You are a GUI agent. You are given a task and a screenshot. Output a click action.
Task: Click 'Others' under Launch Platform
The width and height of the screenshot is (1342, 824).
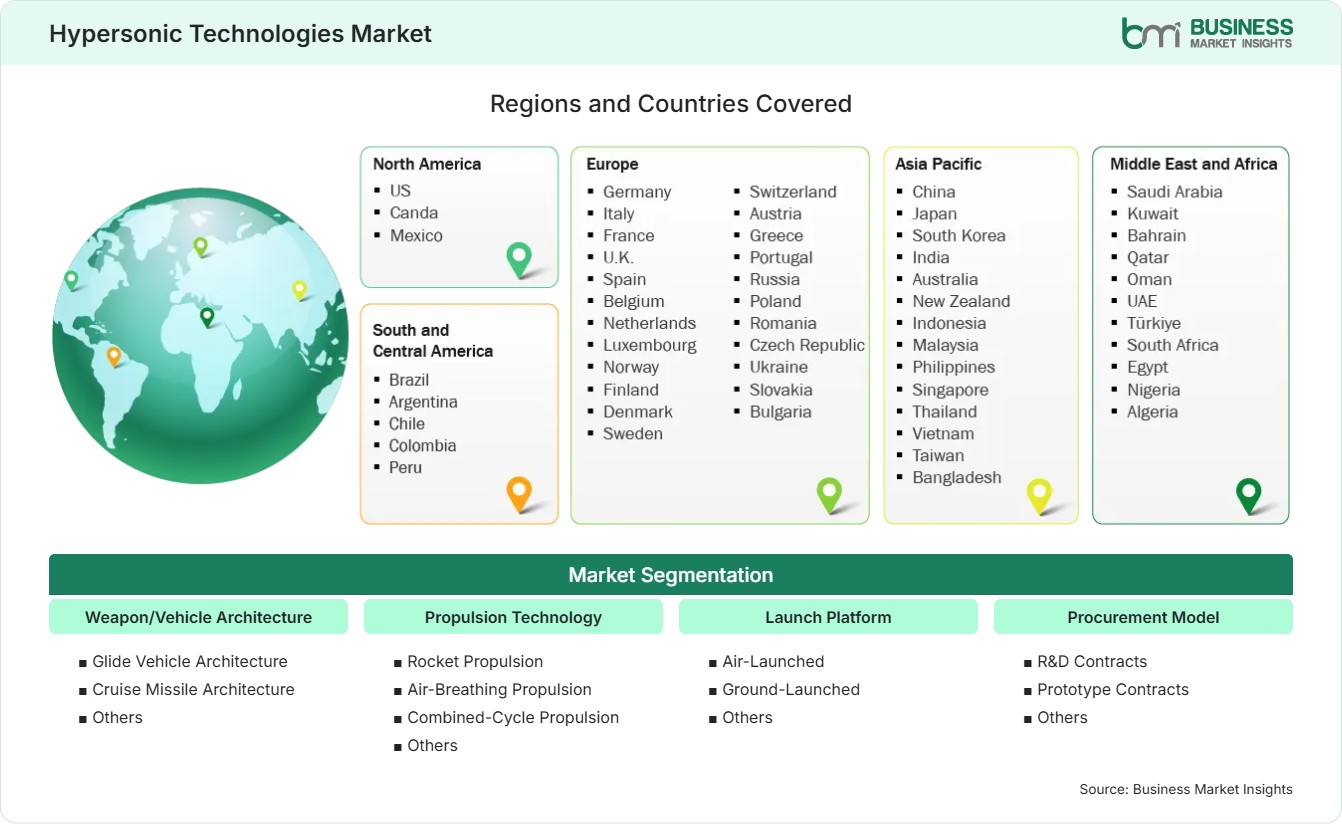[747, 717]
